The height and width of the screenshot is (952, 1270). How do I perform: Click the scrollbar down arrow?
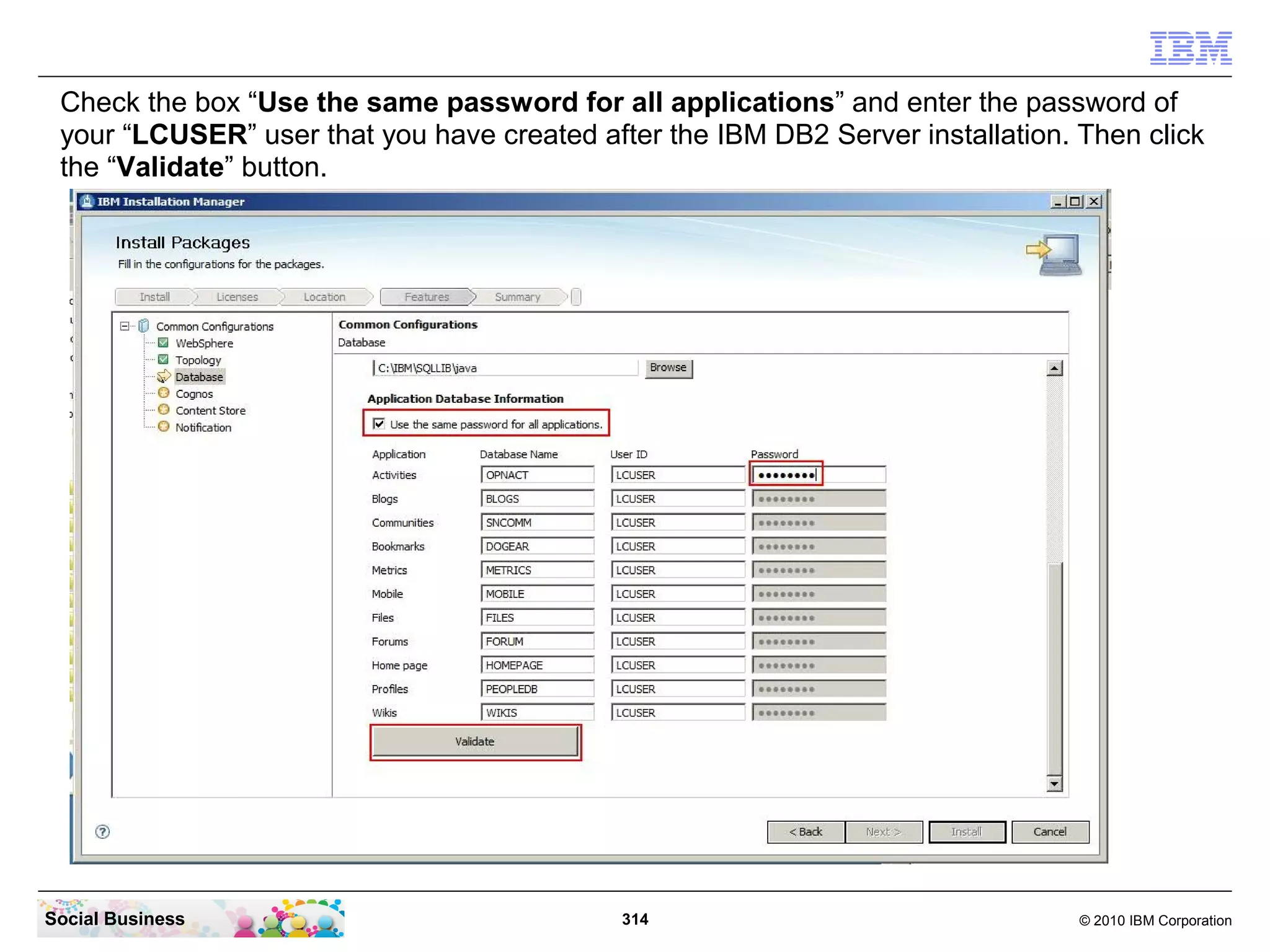click(x=1054, y=784)
